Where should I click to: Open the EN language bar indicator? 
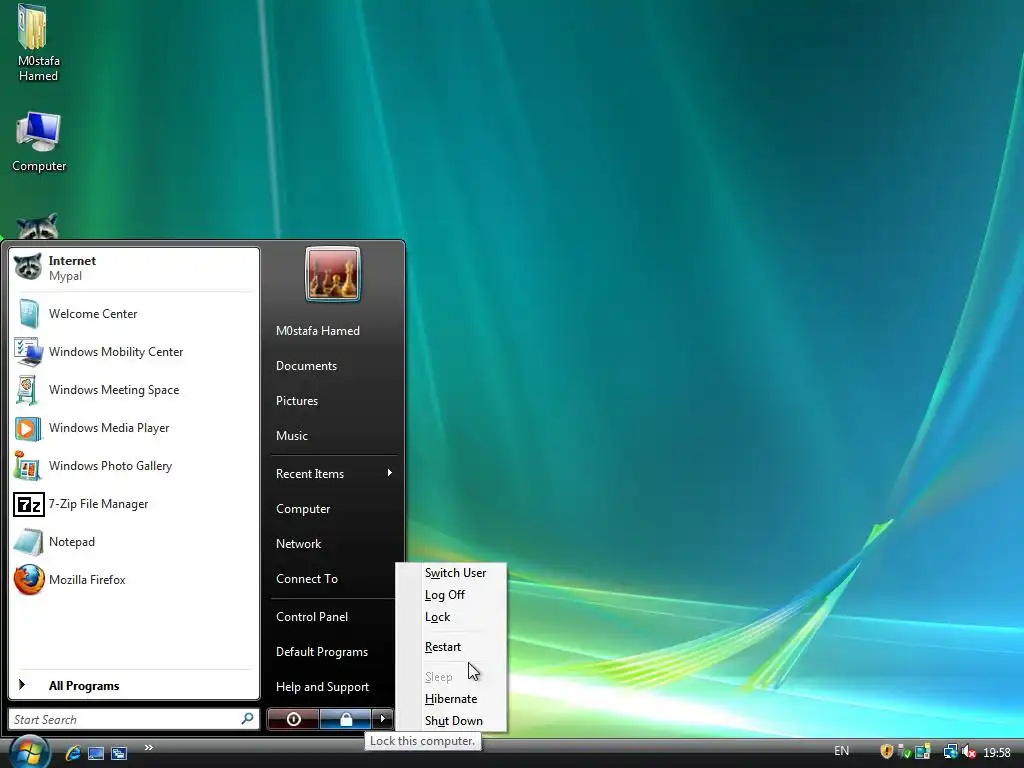pos(841,751)
